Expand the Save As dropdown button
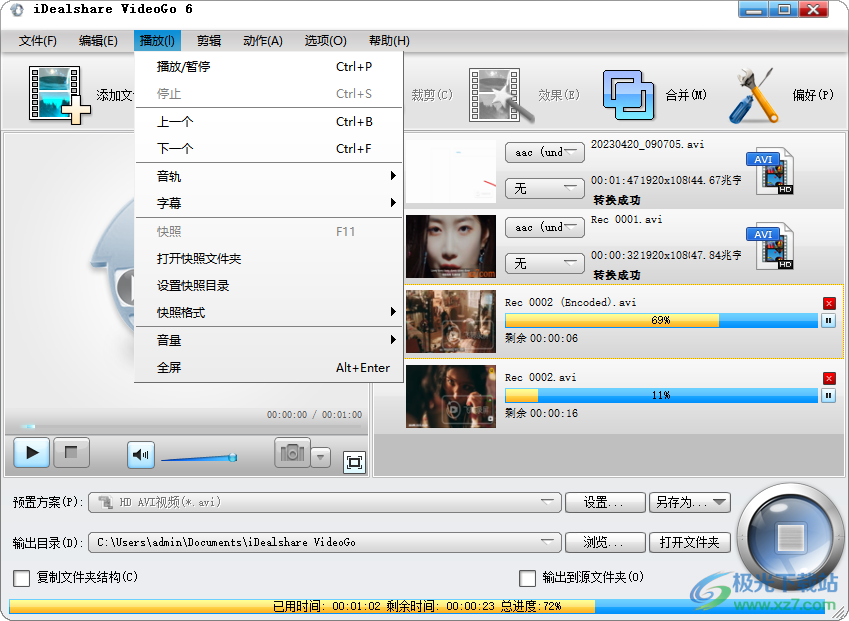This screenshot has width=849, height=621. tap(690, 502)
